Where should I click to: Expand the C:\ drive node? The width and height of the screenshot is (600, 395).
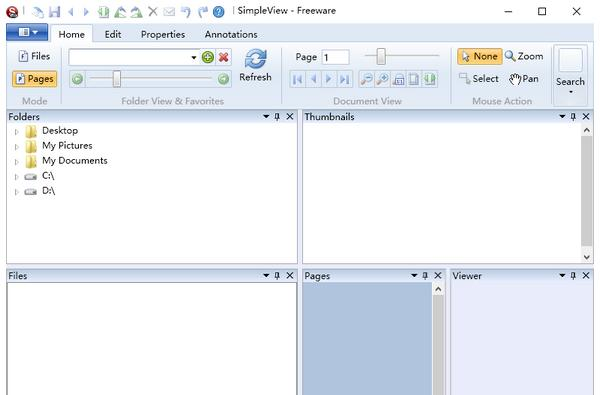pos(16,177)
